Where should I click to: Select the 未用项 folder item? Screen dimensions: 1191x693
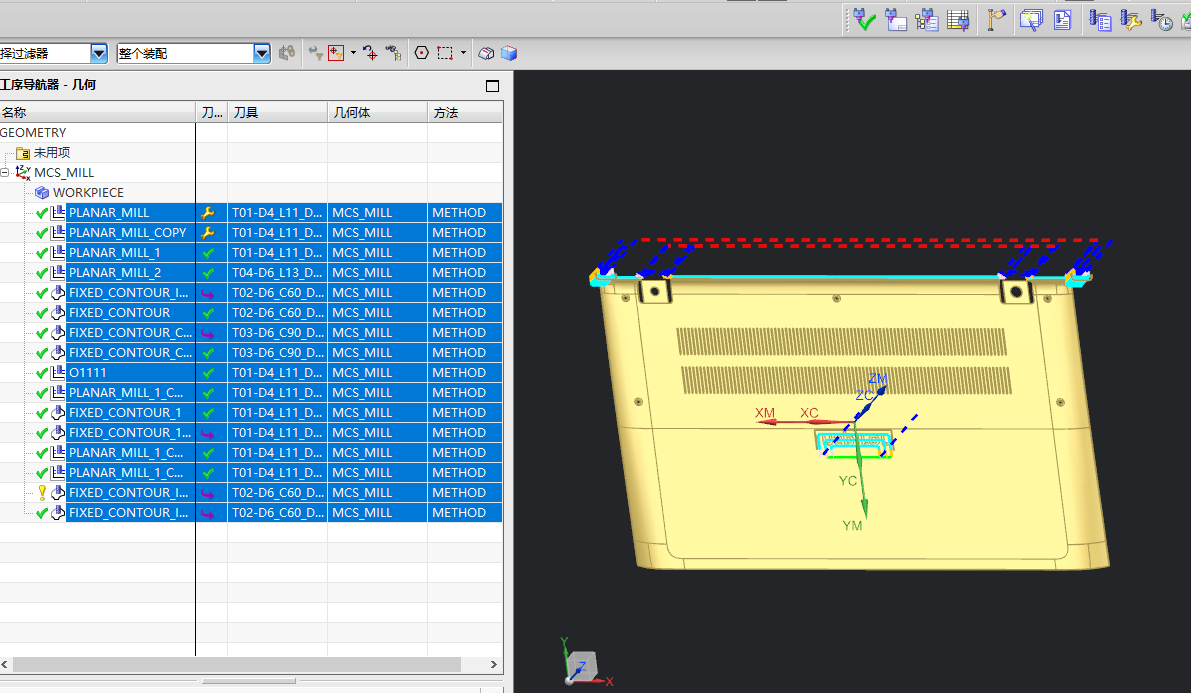click(x=52, y=153)
